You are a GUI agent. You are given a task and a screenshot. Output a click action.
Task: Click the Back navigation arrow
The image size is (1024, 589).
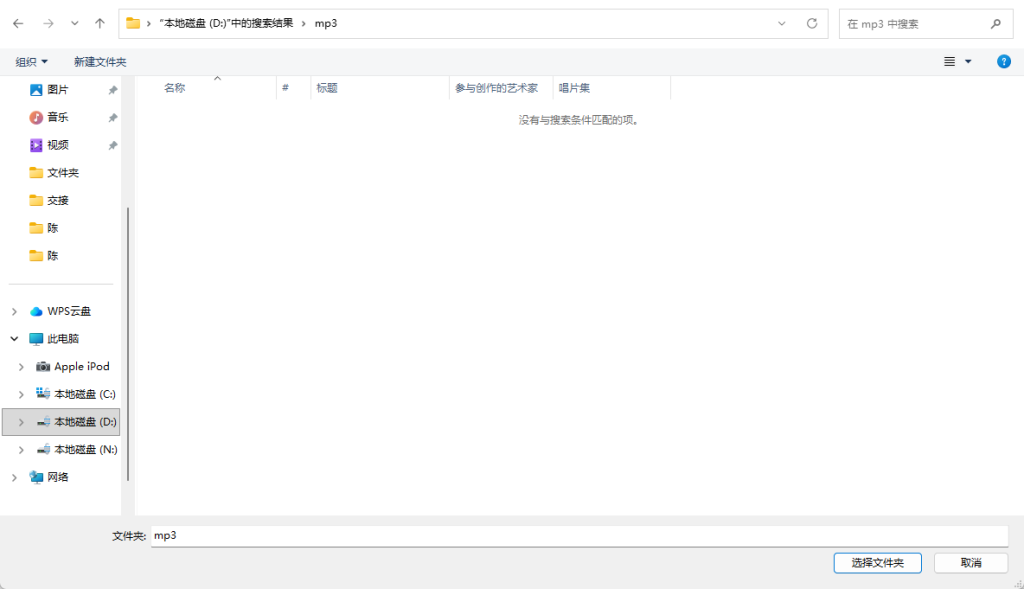(x=18, y=23)
